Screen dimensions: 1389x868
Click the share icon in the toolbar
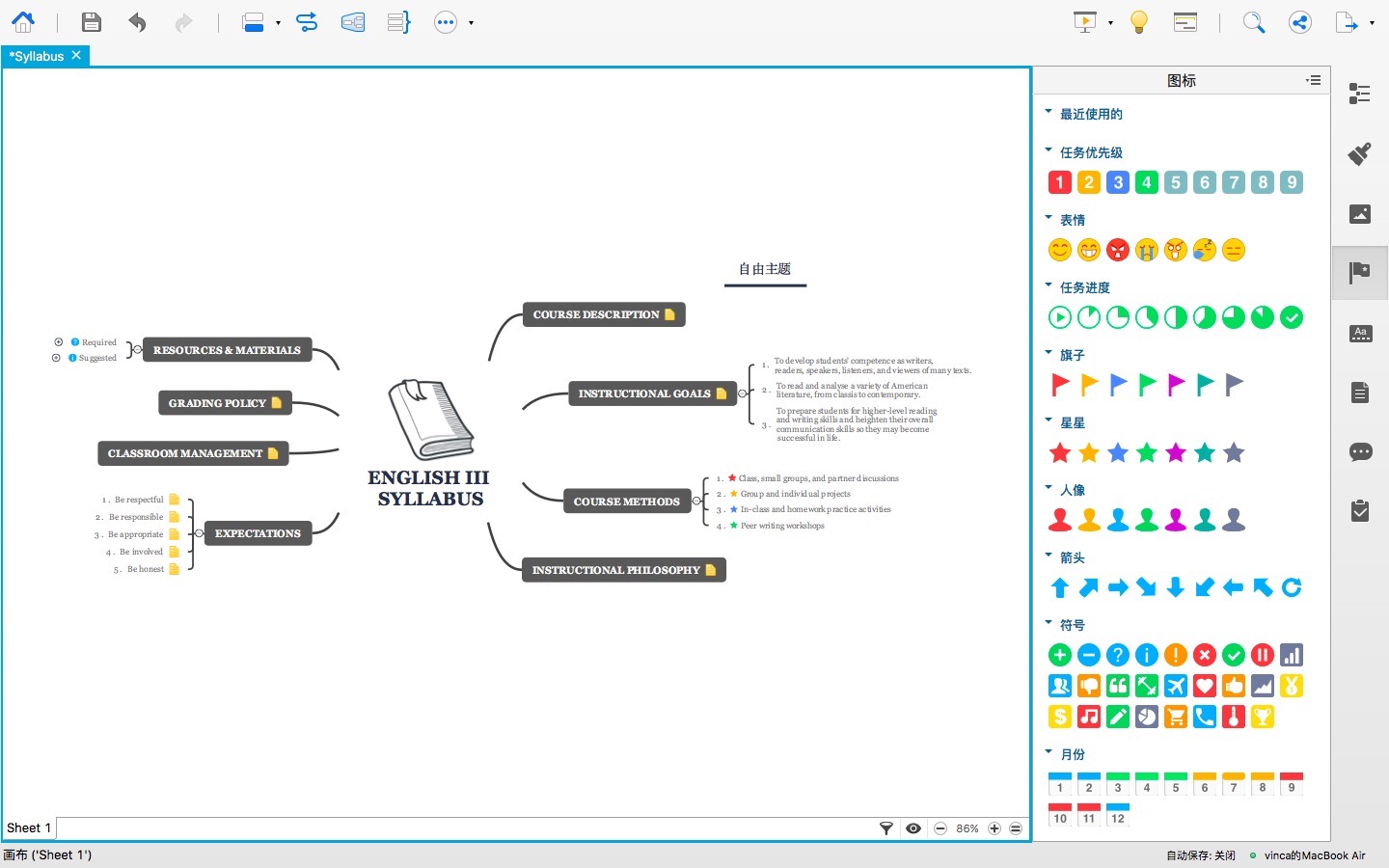coord(1299,21)
